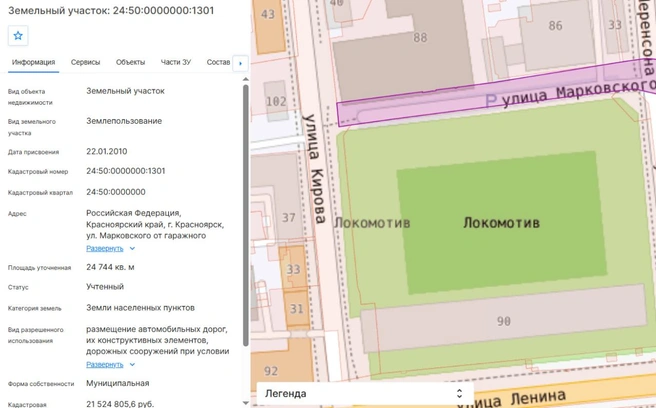Viewport: 656px width, 408px height.
Task: Click the info panel vertical scrollbar
Action: coord(246,216)
